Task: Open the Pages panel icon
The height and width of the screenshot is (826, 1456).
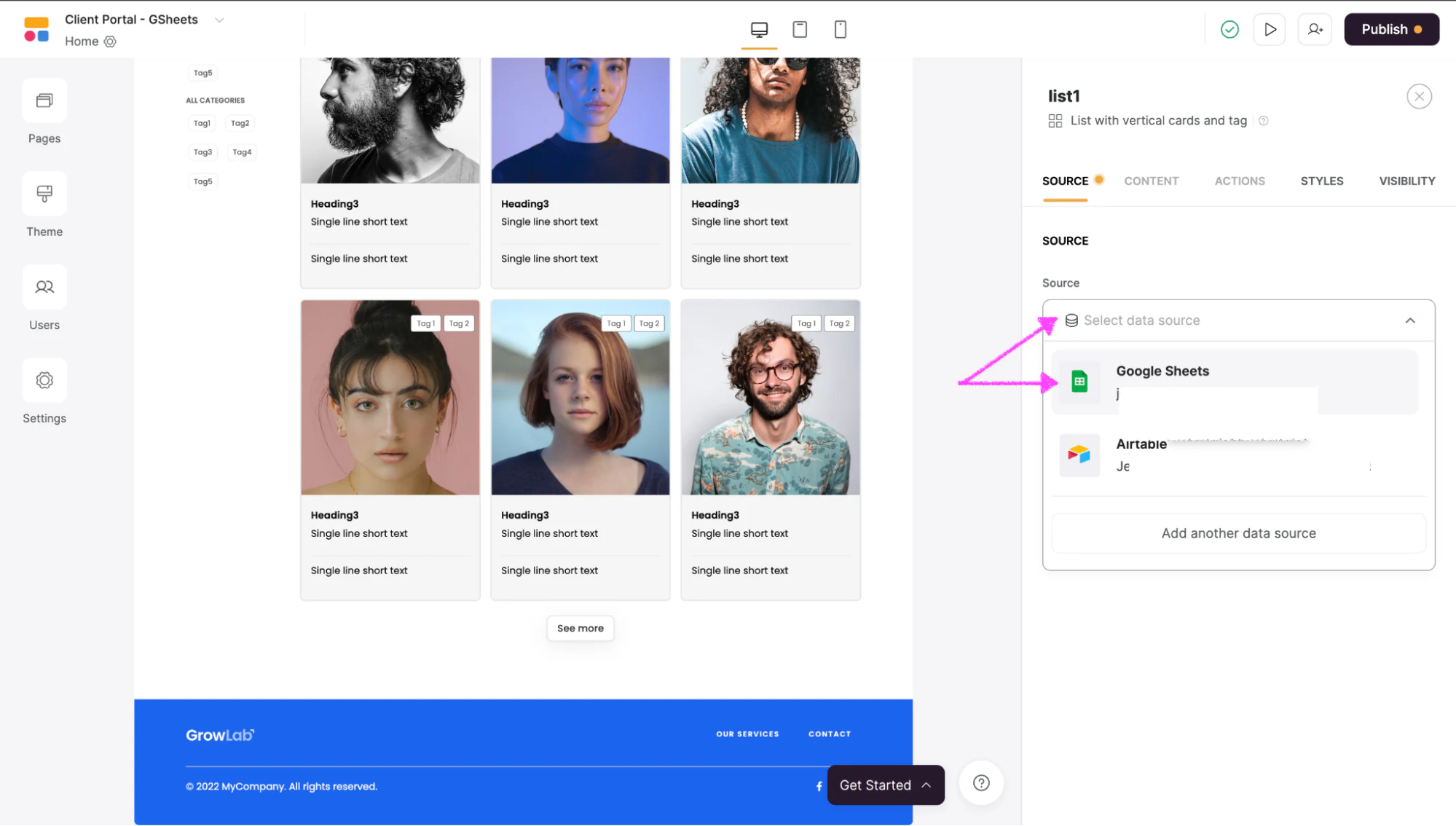Action: pyautogui.click(x=44, y=101)
